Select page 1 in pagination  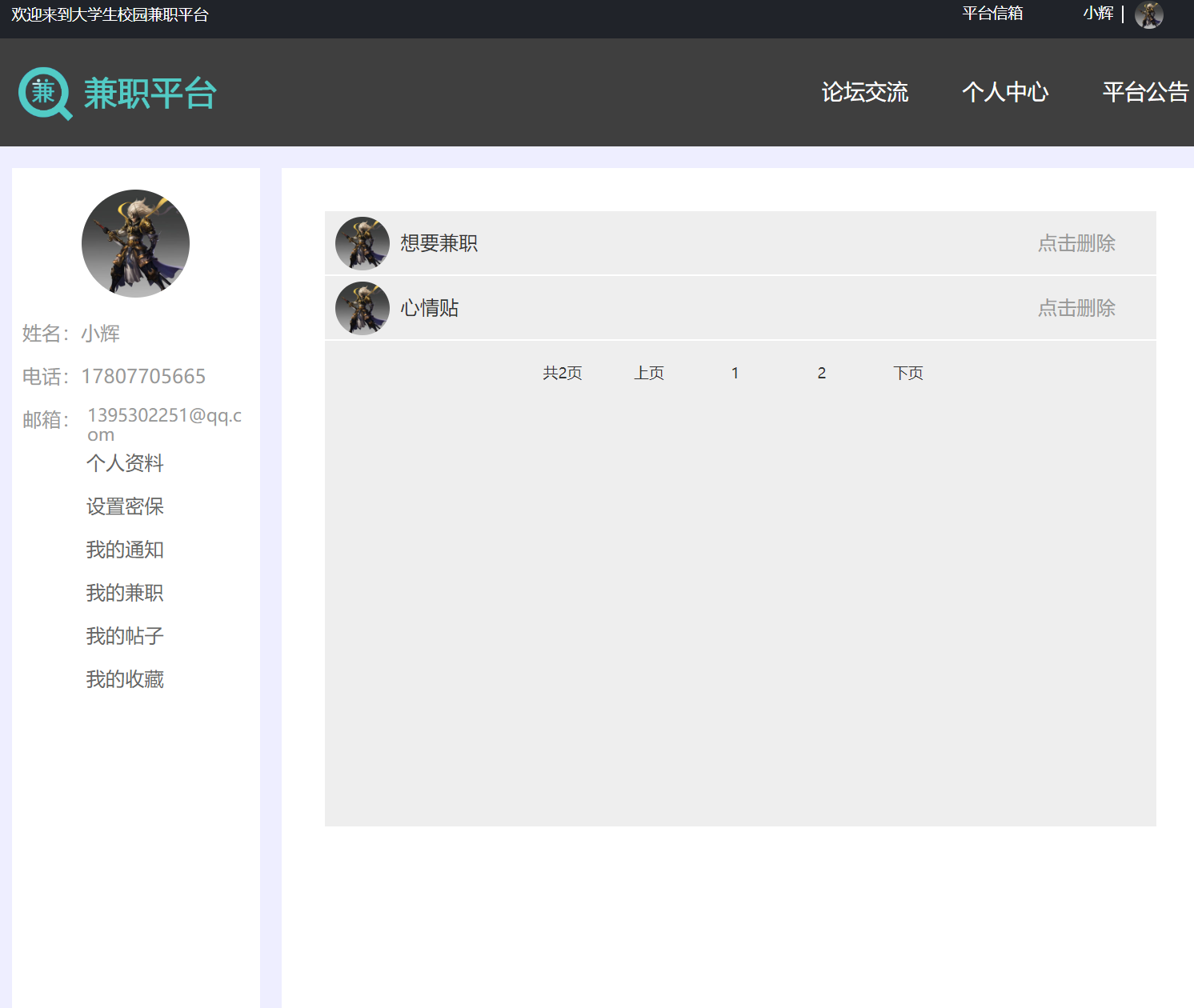click(x=735, y=373)
